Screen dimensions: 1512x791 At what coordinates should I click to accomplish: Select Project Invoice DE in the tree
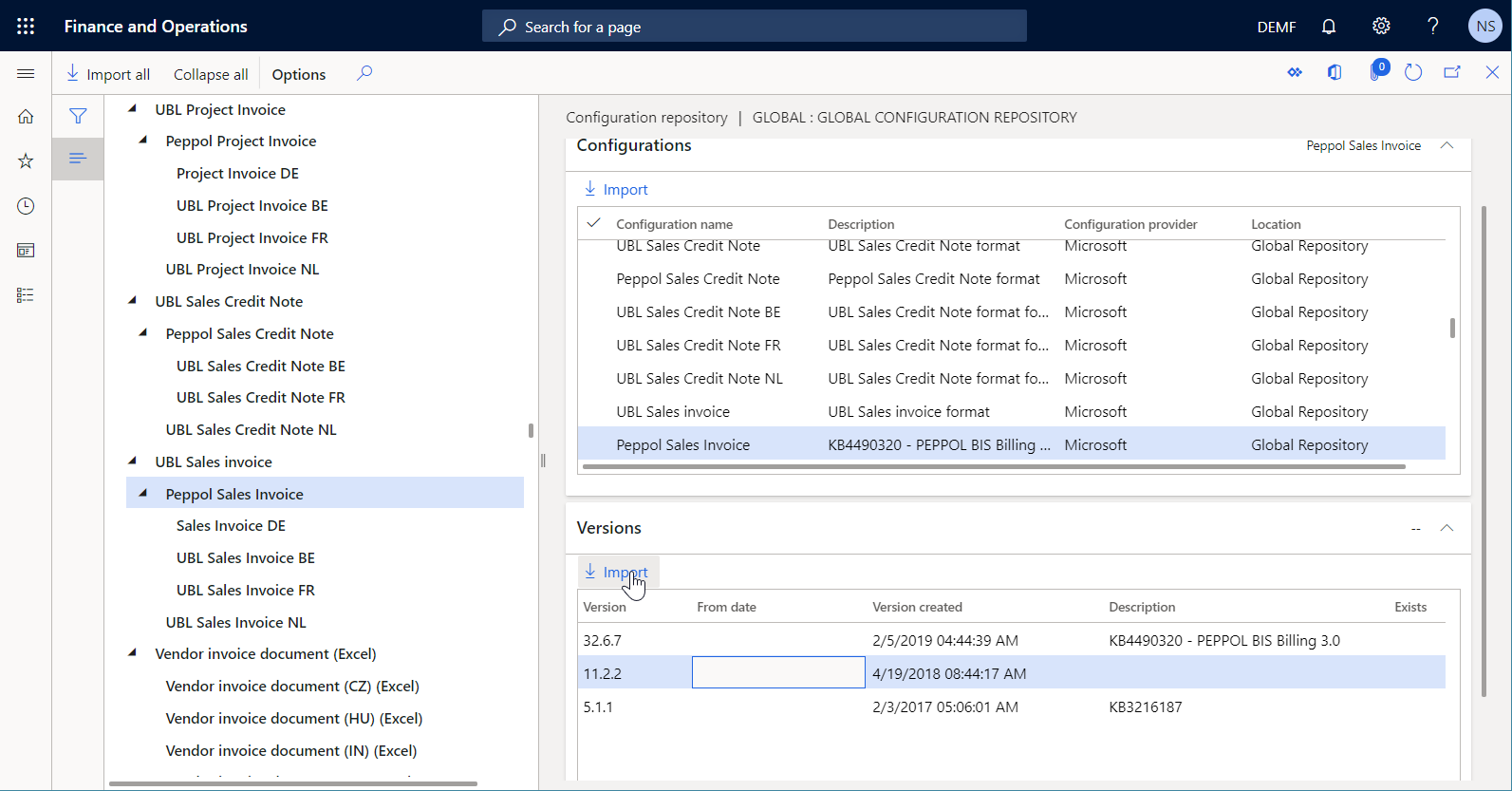click(x=237, y=173)
